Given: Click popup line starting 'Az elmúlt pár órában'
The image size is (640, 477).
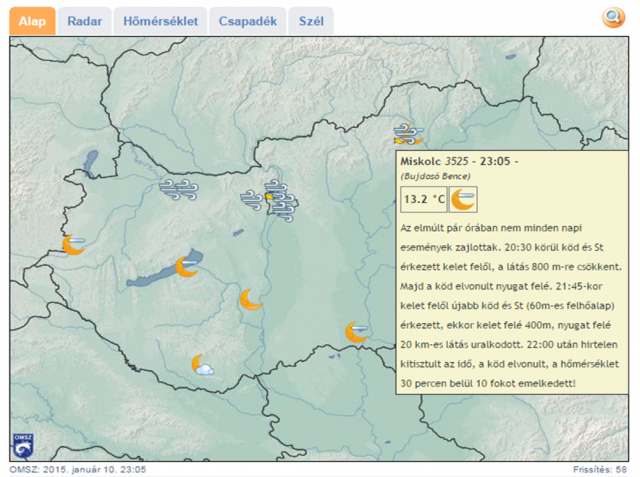Looking at the screenshot, I should coord(491,228).
